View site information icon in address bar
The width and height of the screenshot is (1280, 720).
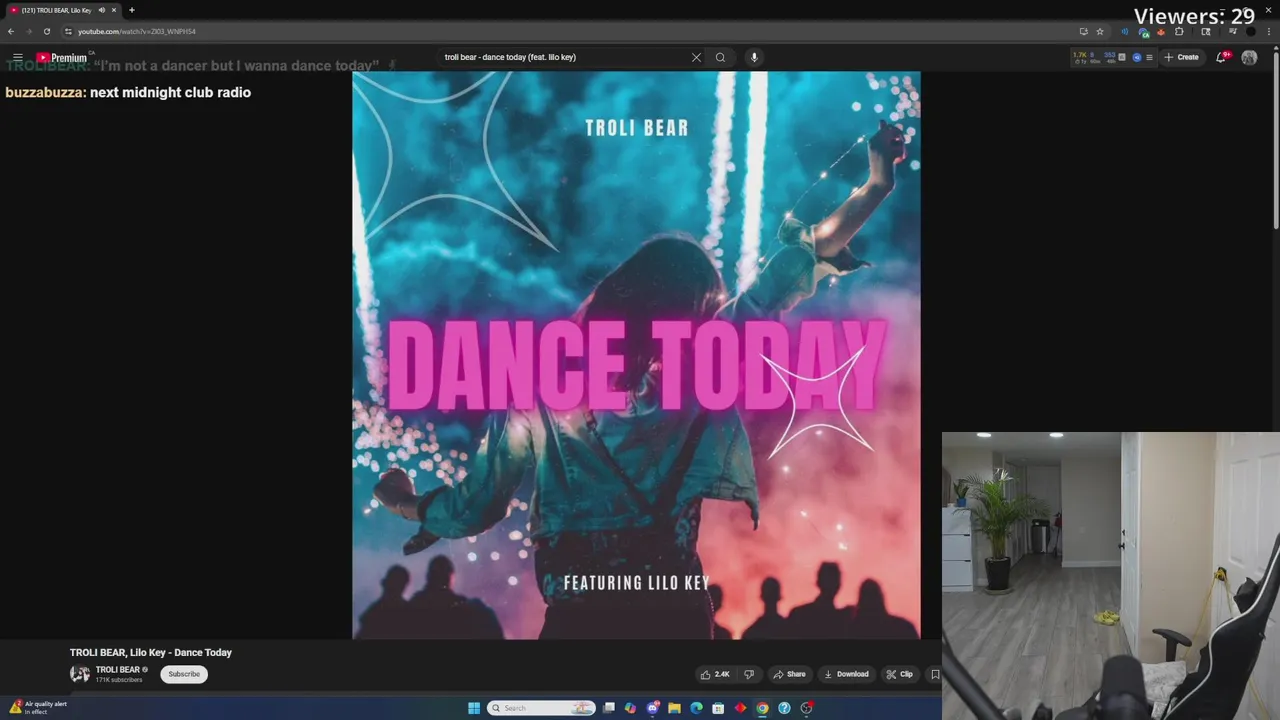coord(68,31)
